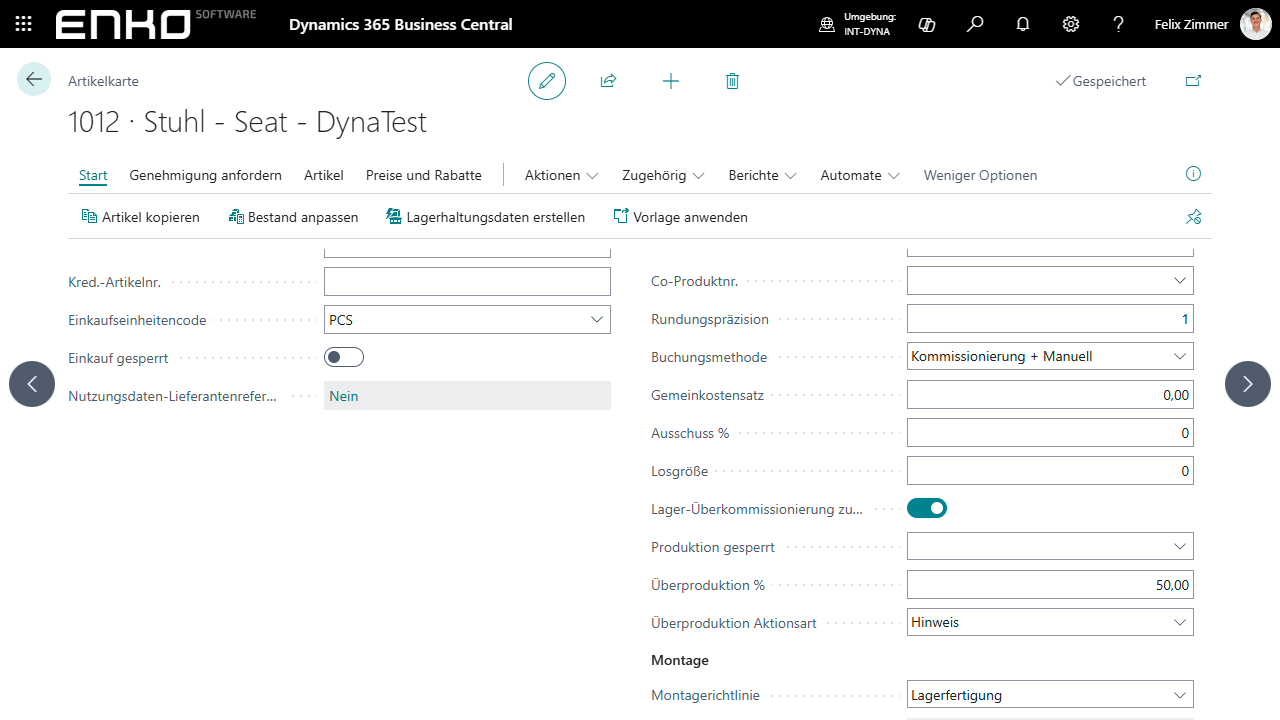Click the notification bell icon

tap(1023, 24)
